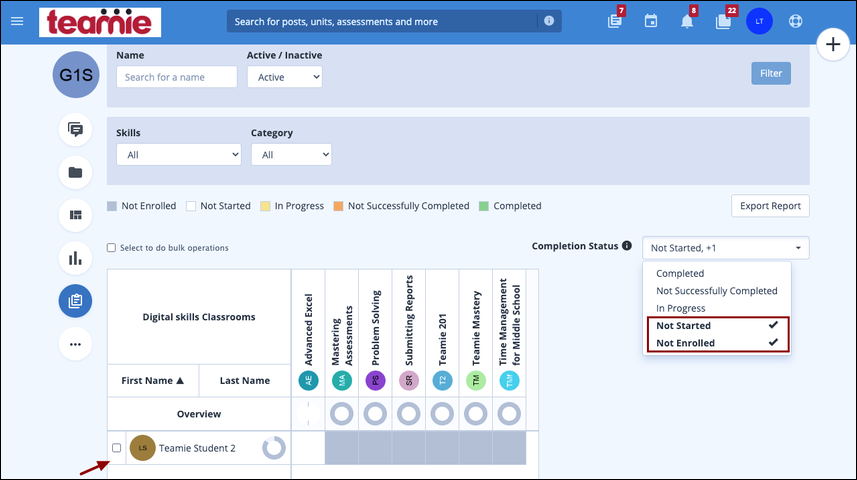
Task: Click the TM Teamie Mastery badge
Action: click(476, 381)
